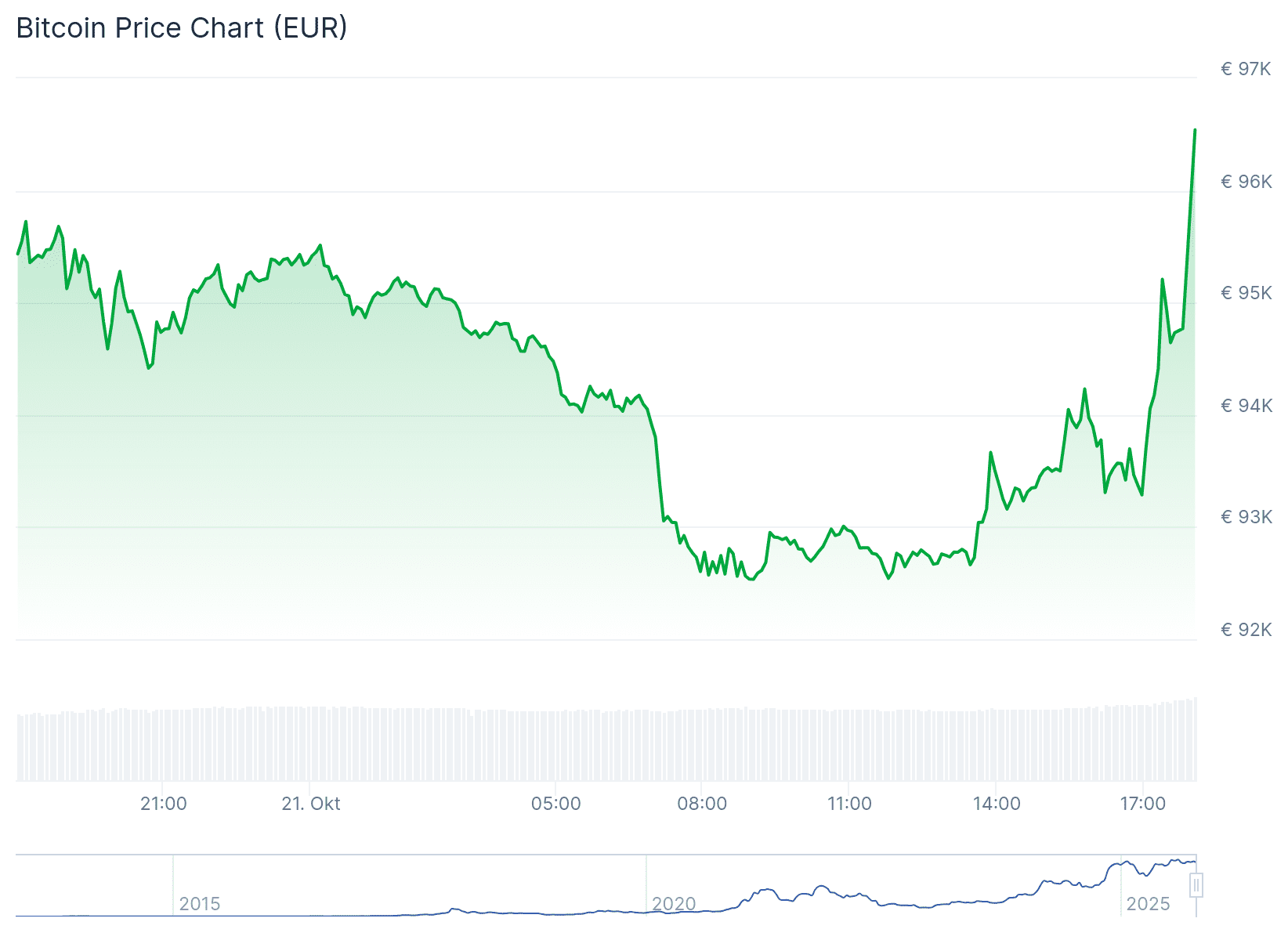Click the 05:00 time axis label
Screen dimensions: 1288x940
click(x=556, y=804)
